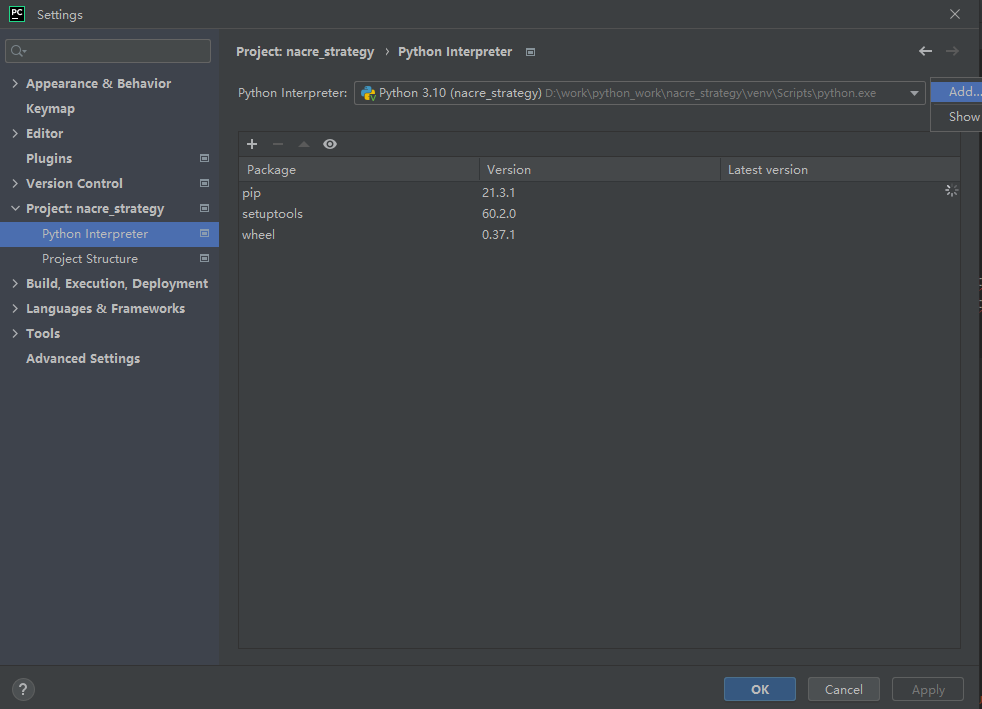The width and height of the screenshot is (982, 709).
Task: Expand the Editor section
Action: tap(15, 133)
